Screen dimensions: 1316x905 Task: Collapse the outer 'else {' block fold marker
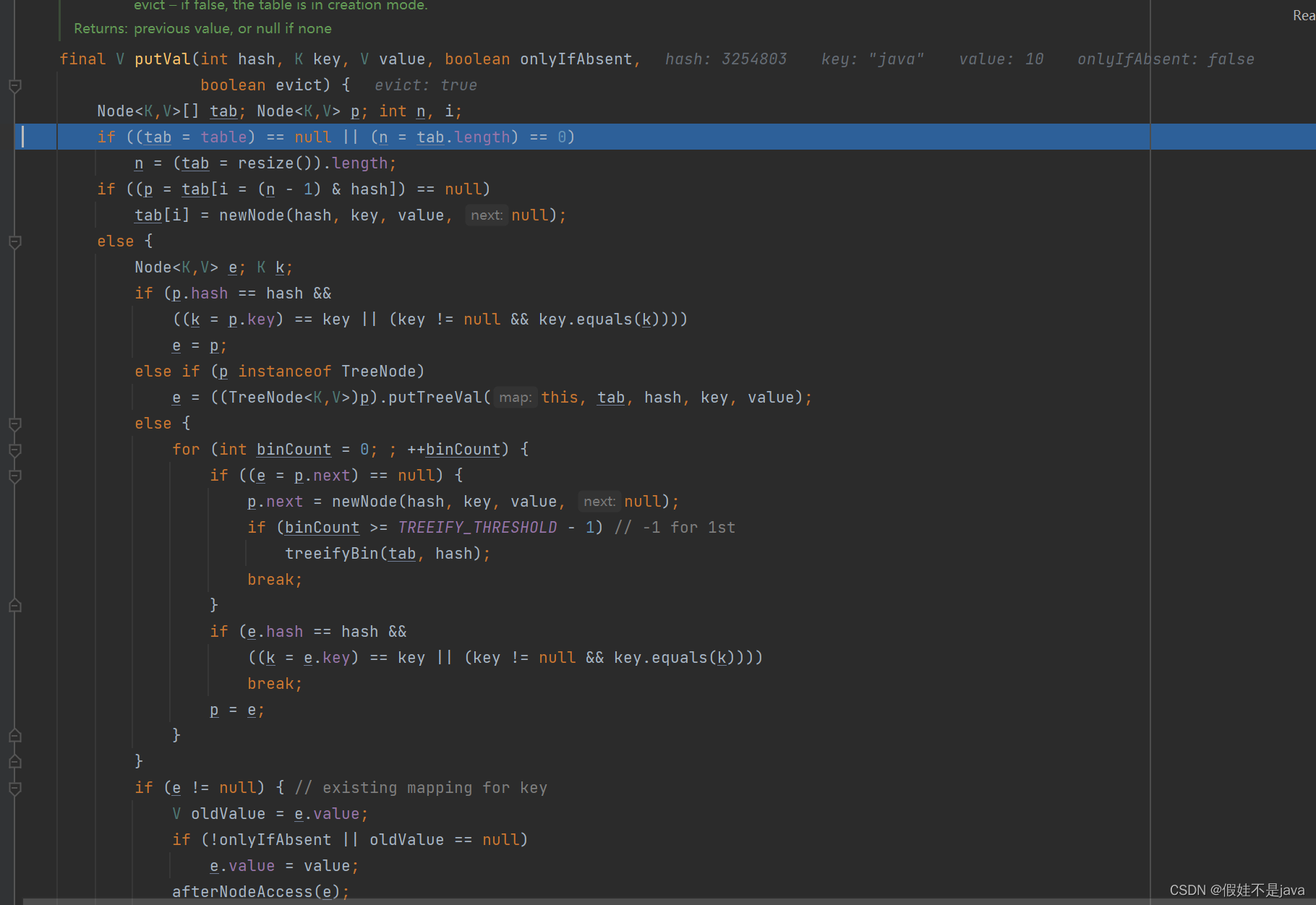14,242
